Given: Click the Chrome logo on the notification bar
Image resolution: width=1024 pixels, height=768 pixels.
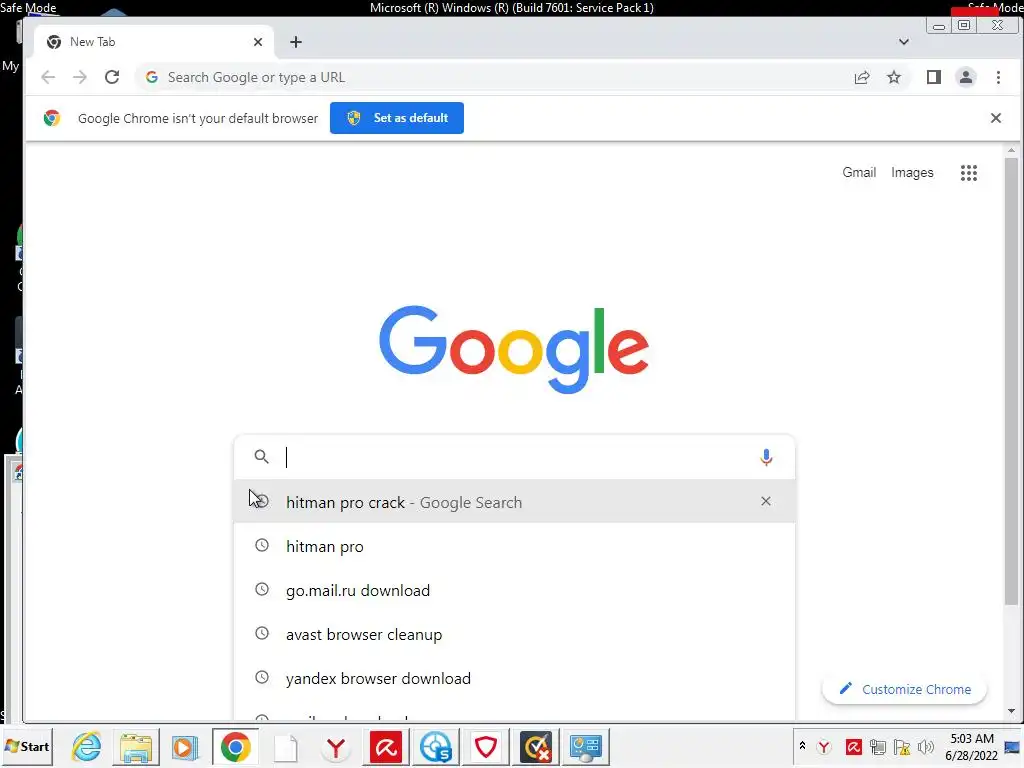Looking at the screenshot, I should [x=52, y=118].
